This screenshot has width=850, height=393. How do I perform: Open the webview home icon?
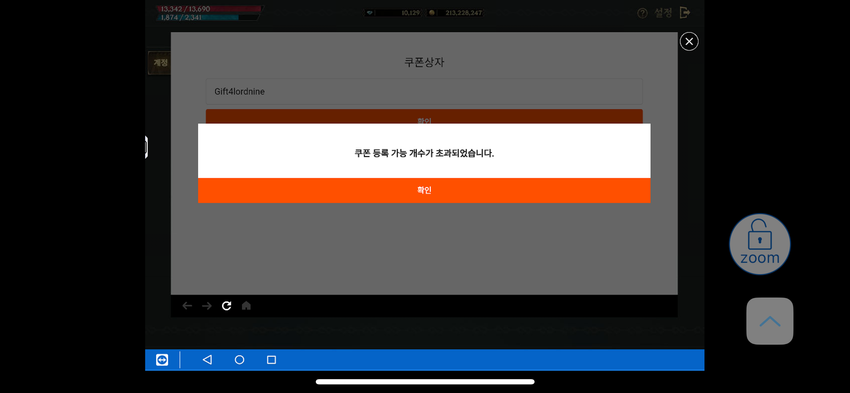click(246, 306)
